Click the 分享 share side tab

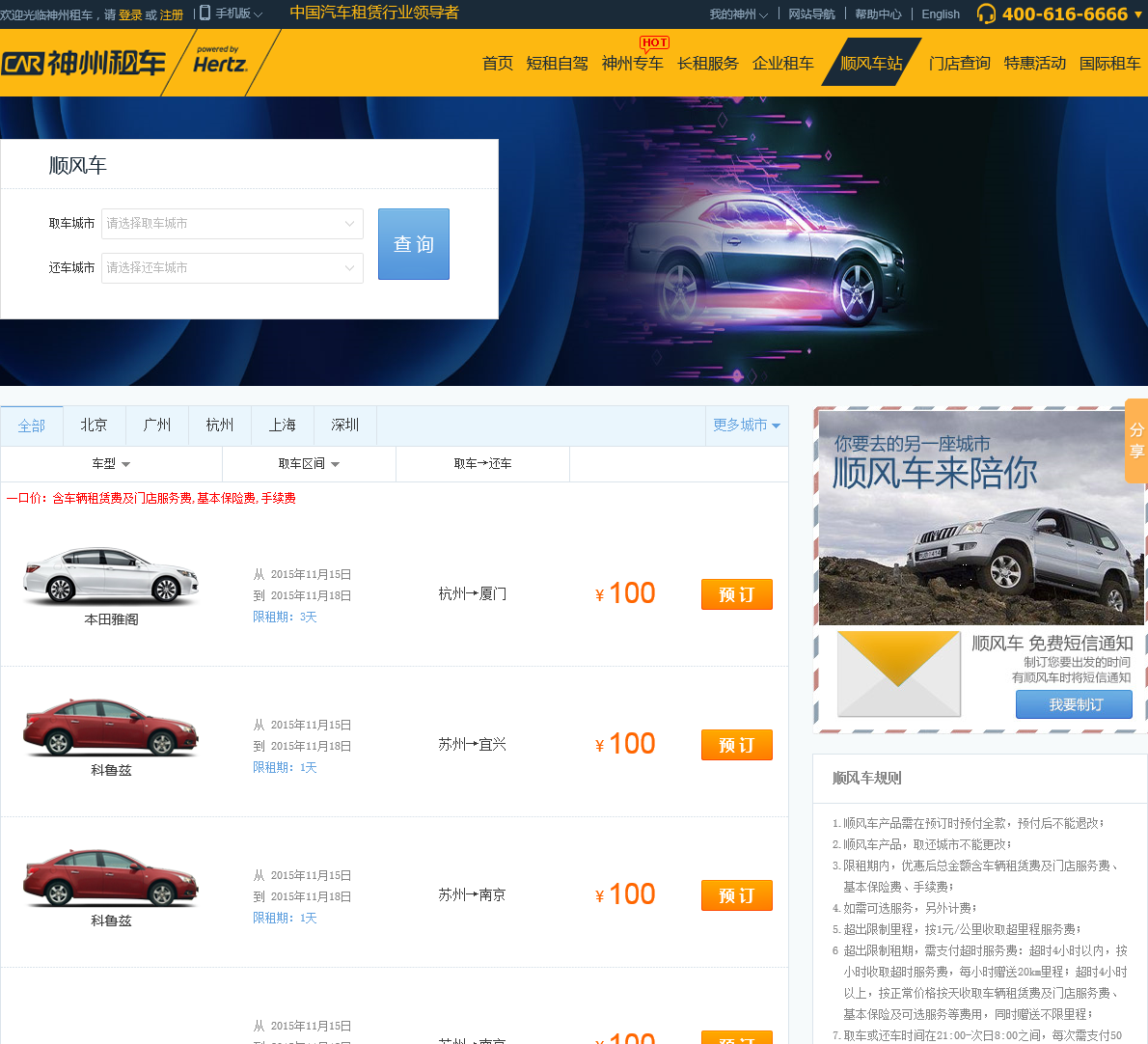(1136, 441)
